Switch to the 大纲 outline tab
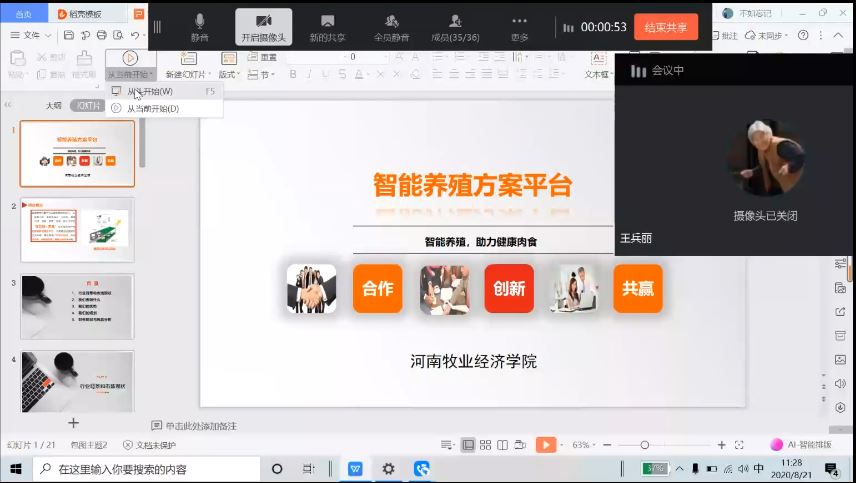The height and width of the screenshot is (483, 856). (x=53, y=105)
